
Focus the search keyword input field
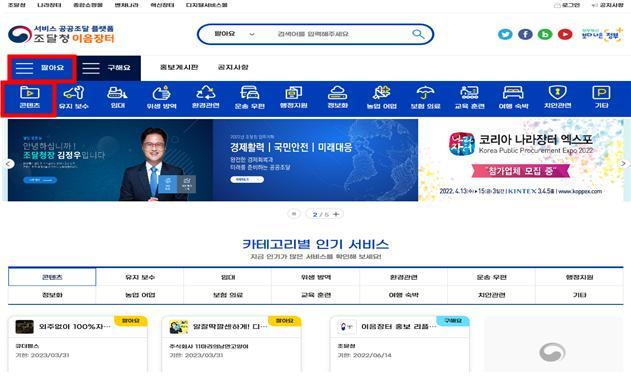[342, 34]
